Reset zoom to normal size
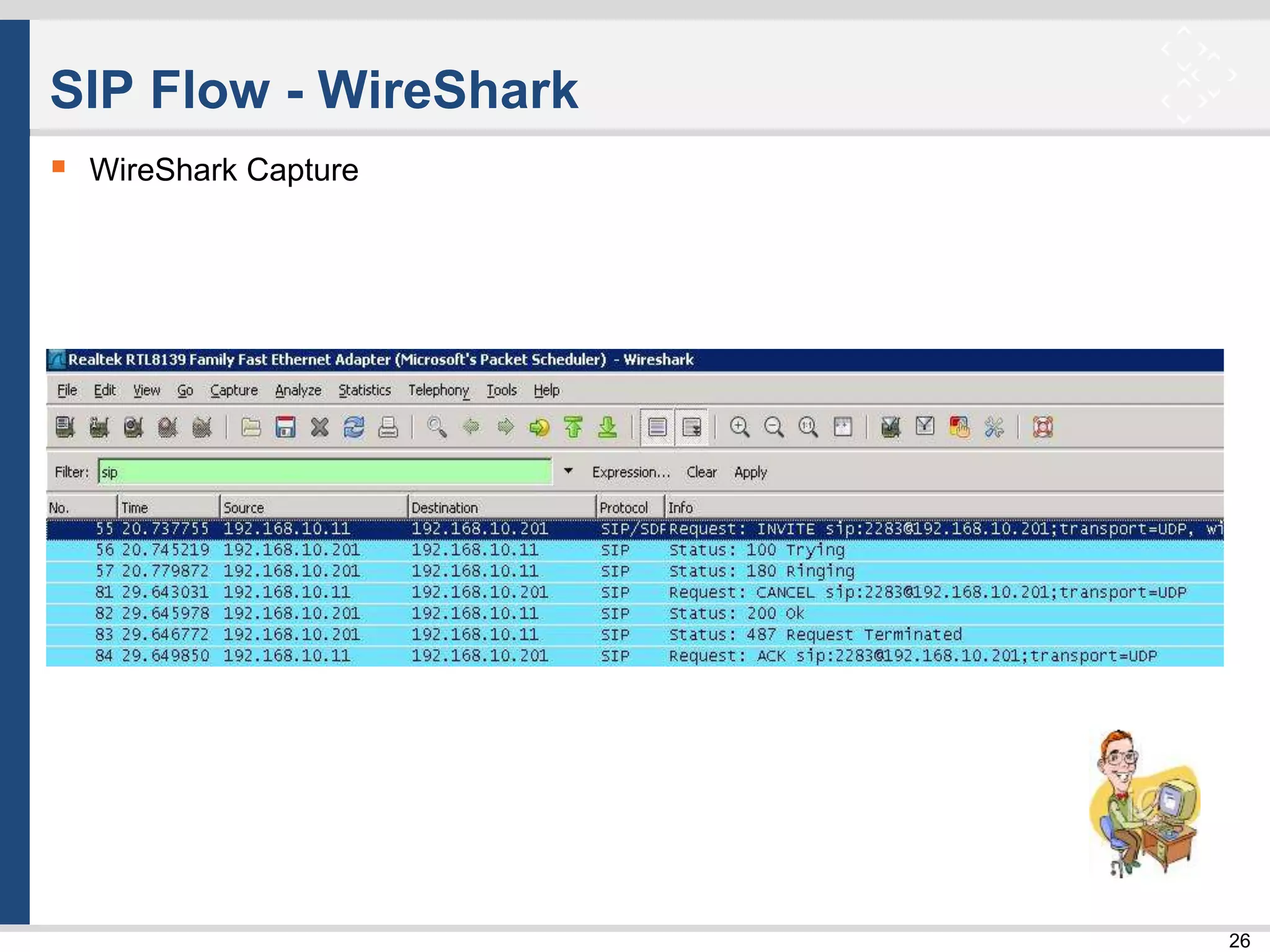 point(808,427)
